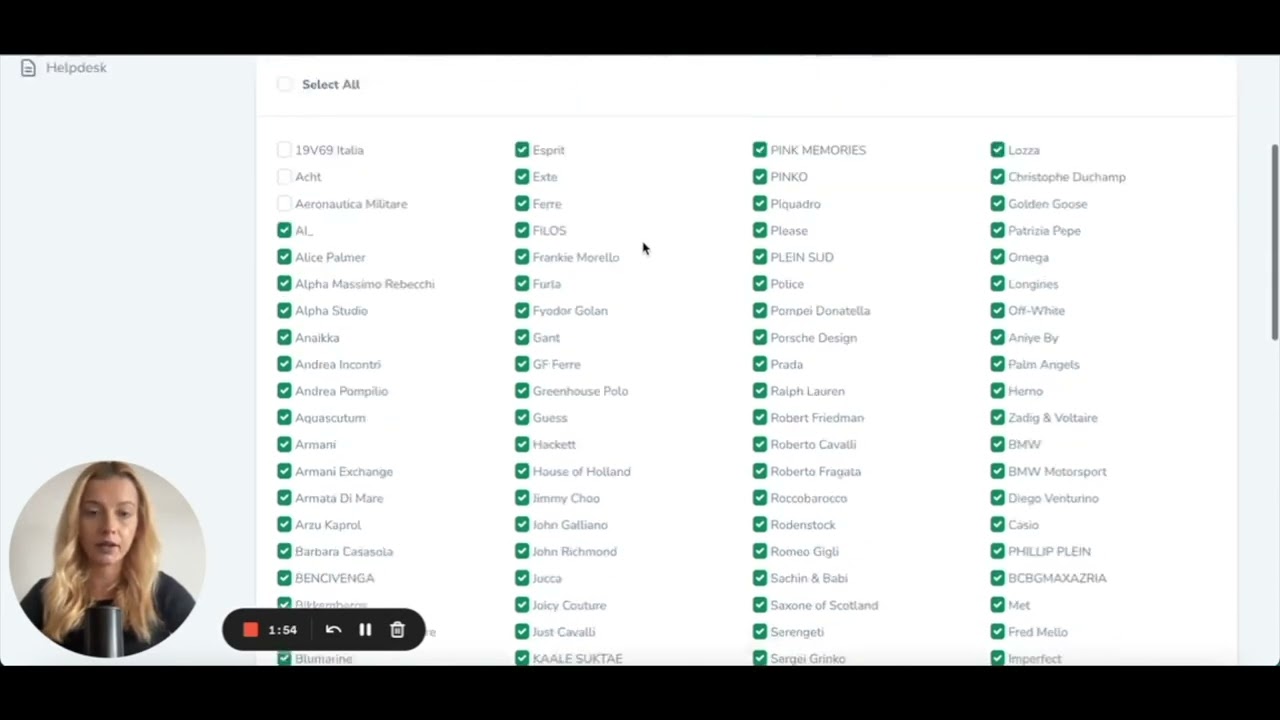Viewport: 1280px width, 720px height.
Task: Click the Andrea Incontri label
Action: tap(338, 365)
